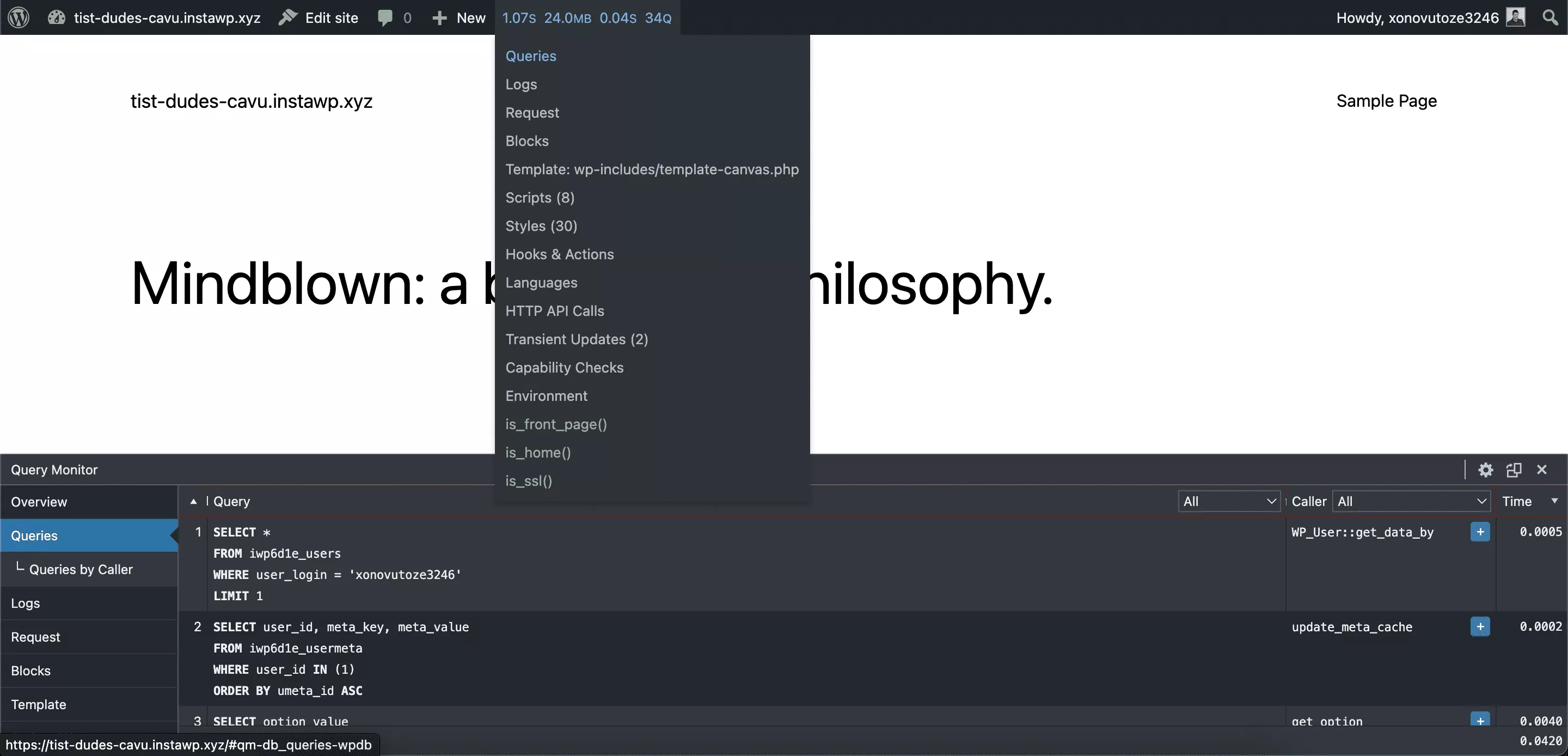1568x756 pixels.
Task: Click the user avatar icon for xonovutoze3246
Action: 1515,17
